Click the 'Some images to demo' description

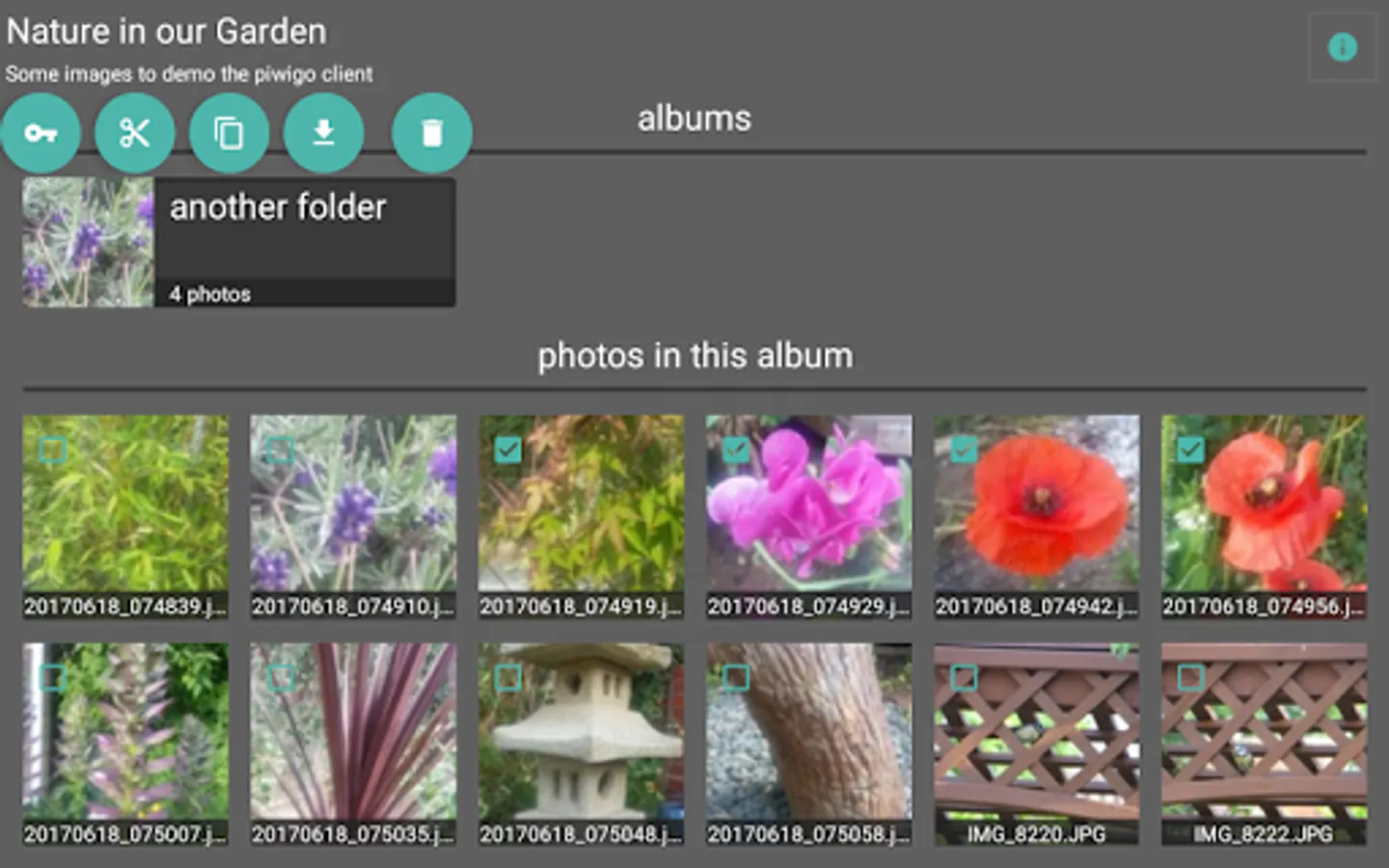188,73
